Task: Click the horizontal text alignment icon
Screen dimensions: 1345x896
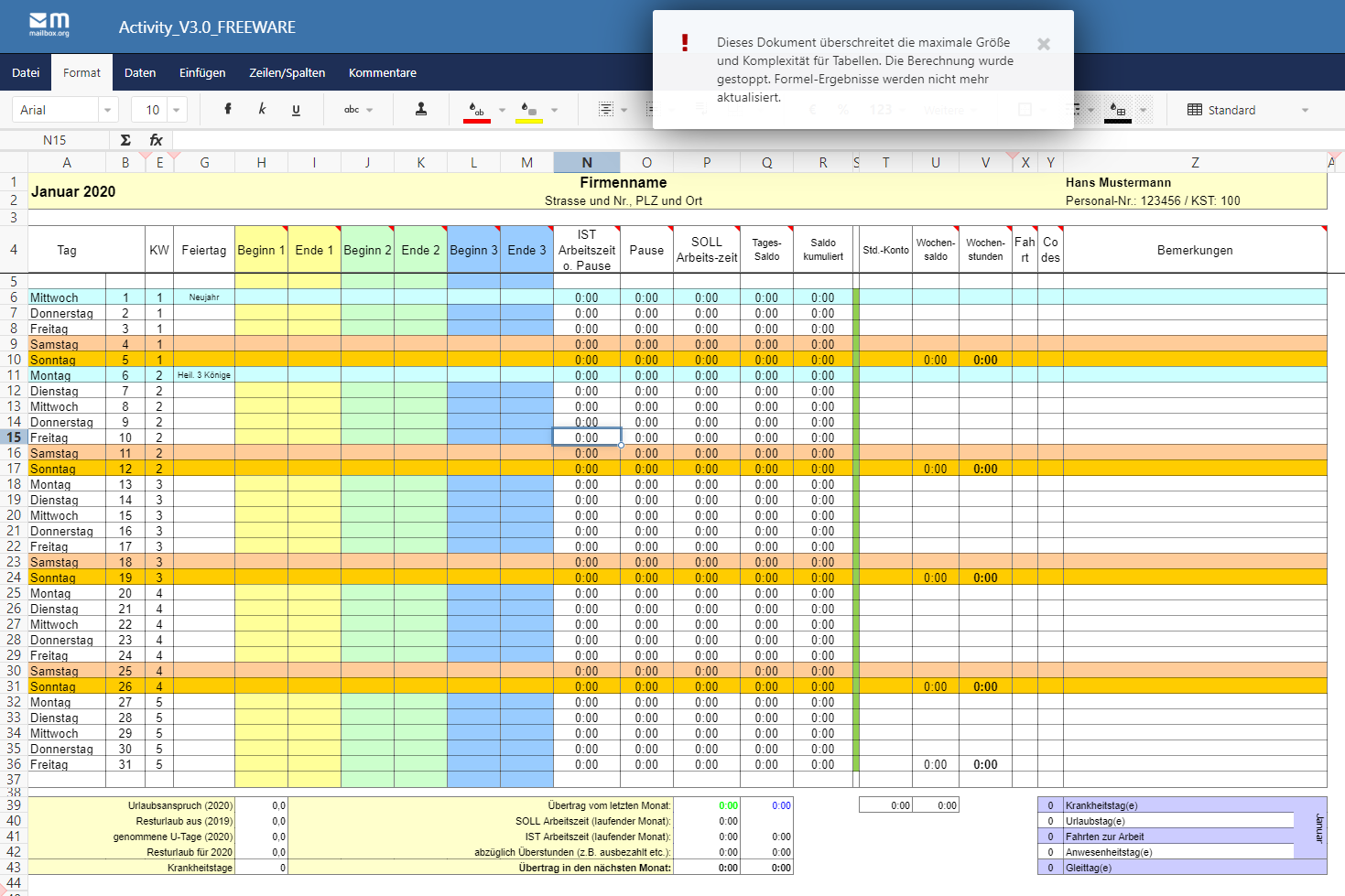Action: [x=605, y=110]
